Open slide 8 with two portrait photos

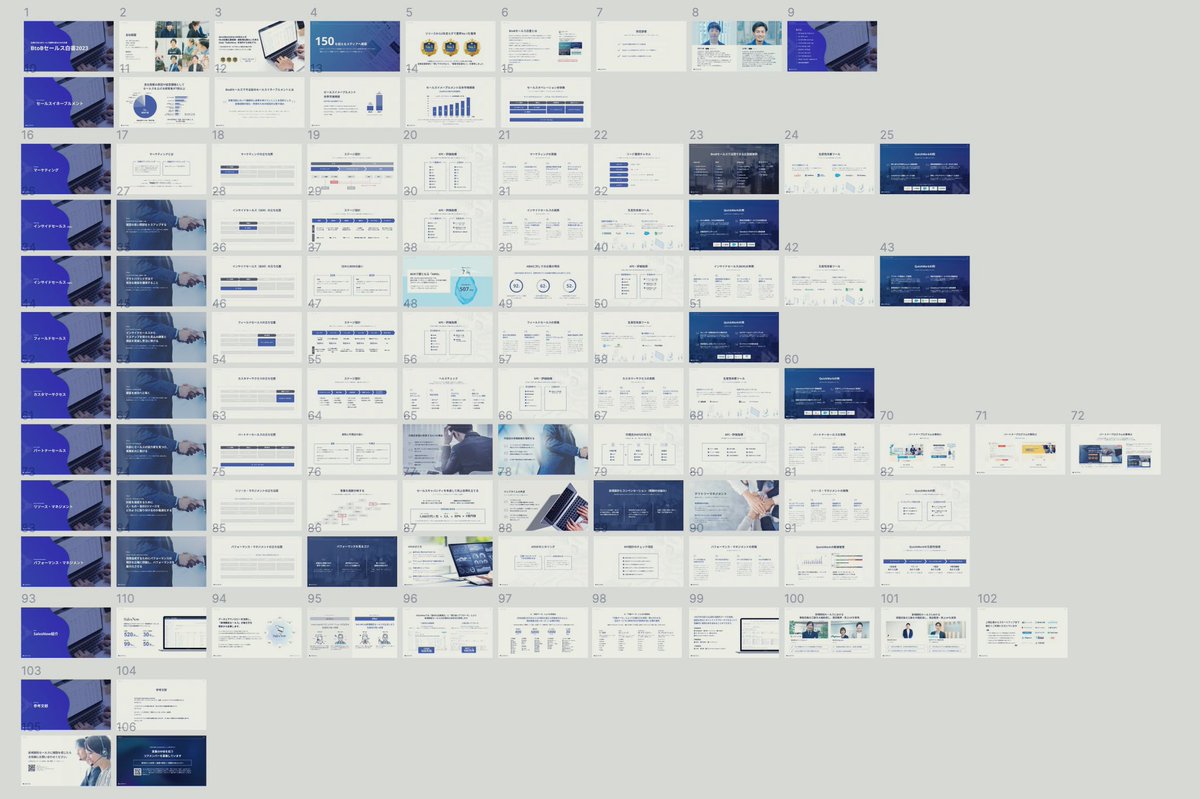click(736, 46)
